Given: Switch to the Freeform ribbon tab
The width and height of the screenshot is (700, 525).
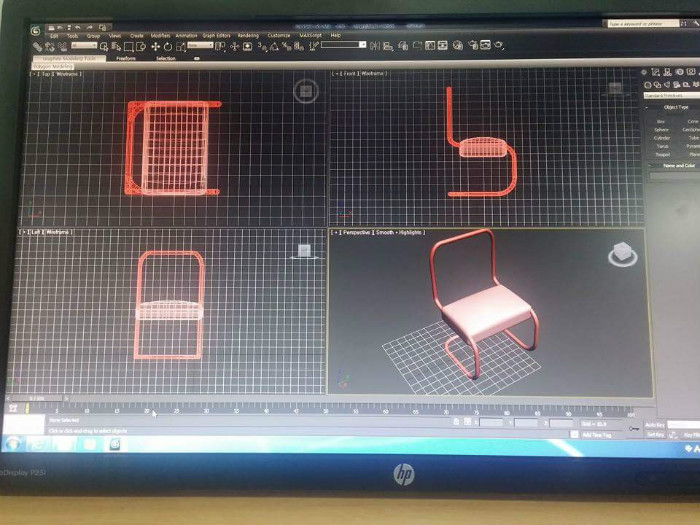Looking at the screenshot, I should click(x=126, y=58).
